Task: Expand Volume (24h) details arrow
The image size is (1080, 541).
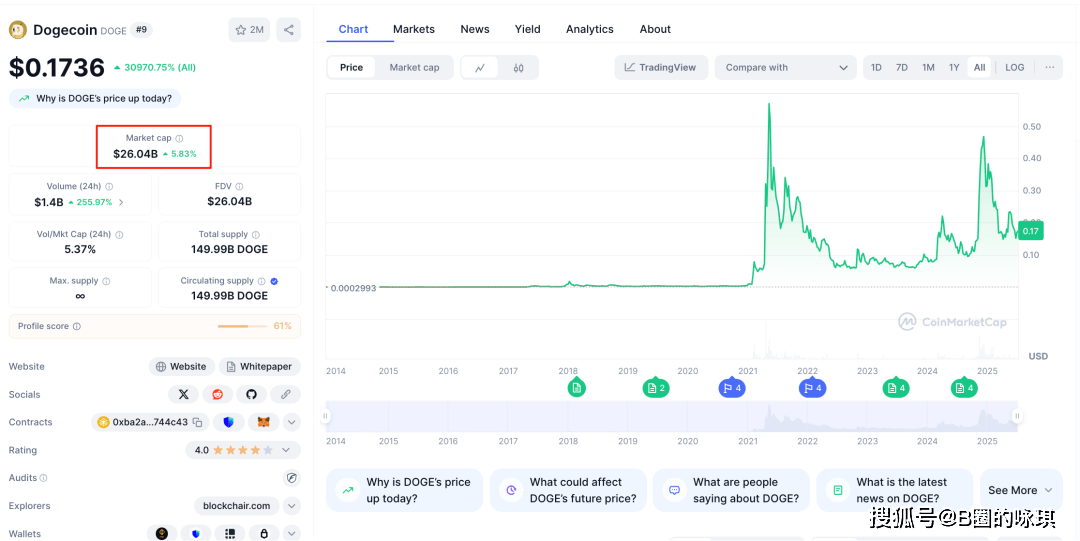Action: click(x=121, y=203)
